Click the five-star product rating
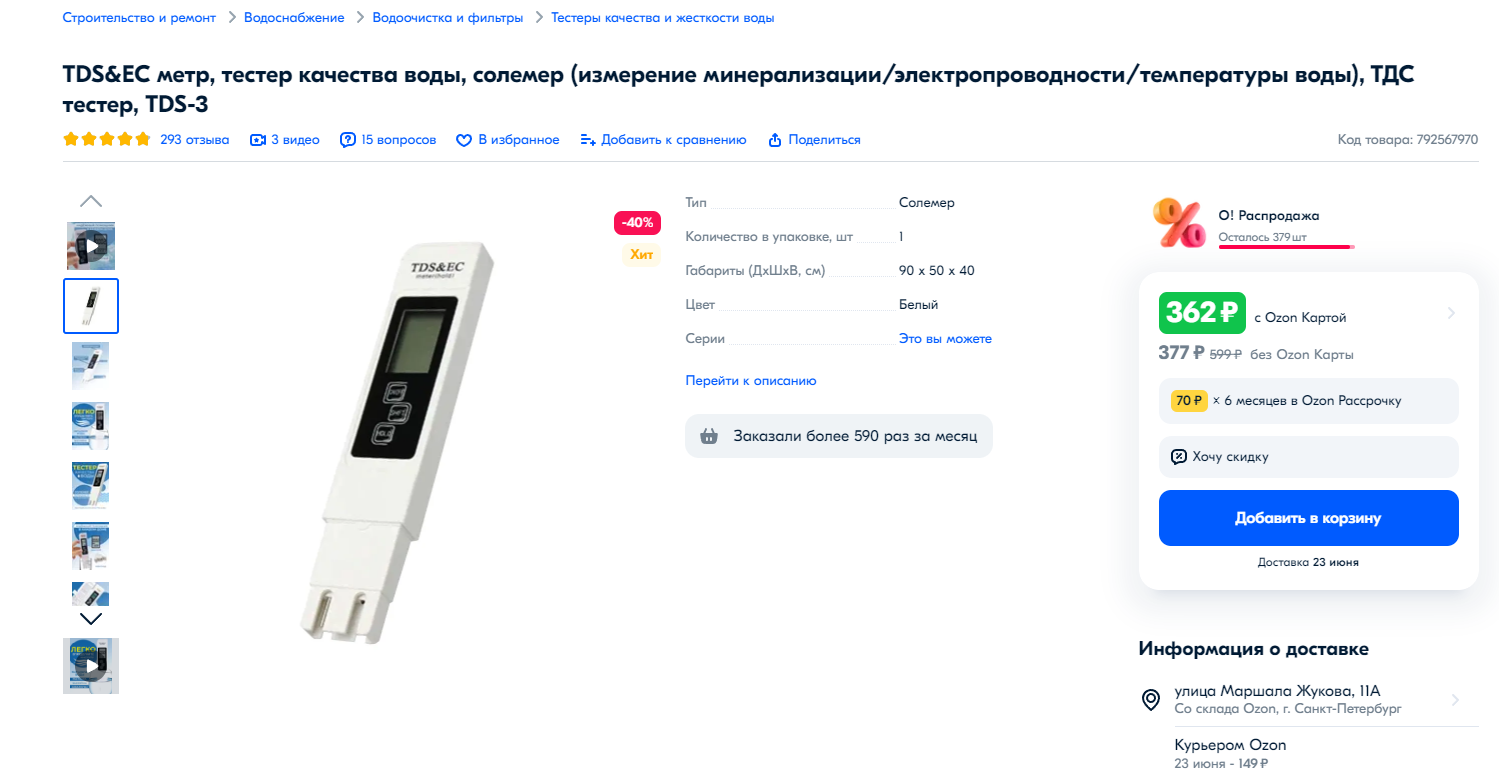The image size is (1499, 777). point(107,140)
